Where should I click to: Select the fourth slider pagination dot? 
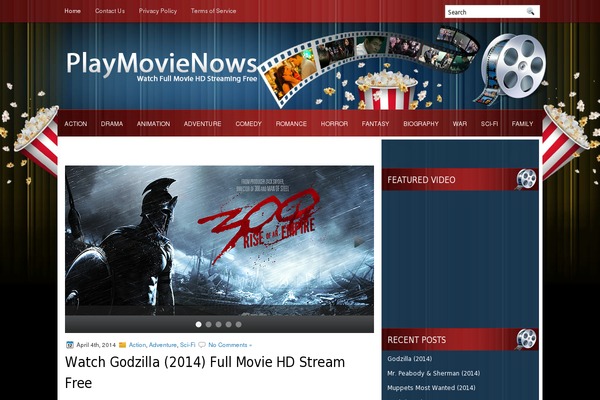(x=228, y=324)
